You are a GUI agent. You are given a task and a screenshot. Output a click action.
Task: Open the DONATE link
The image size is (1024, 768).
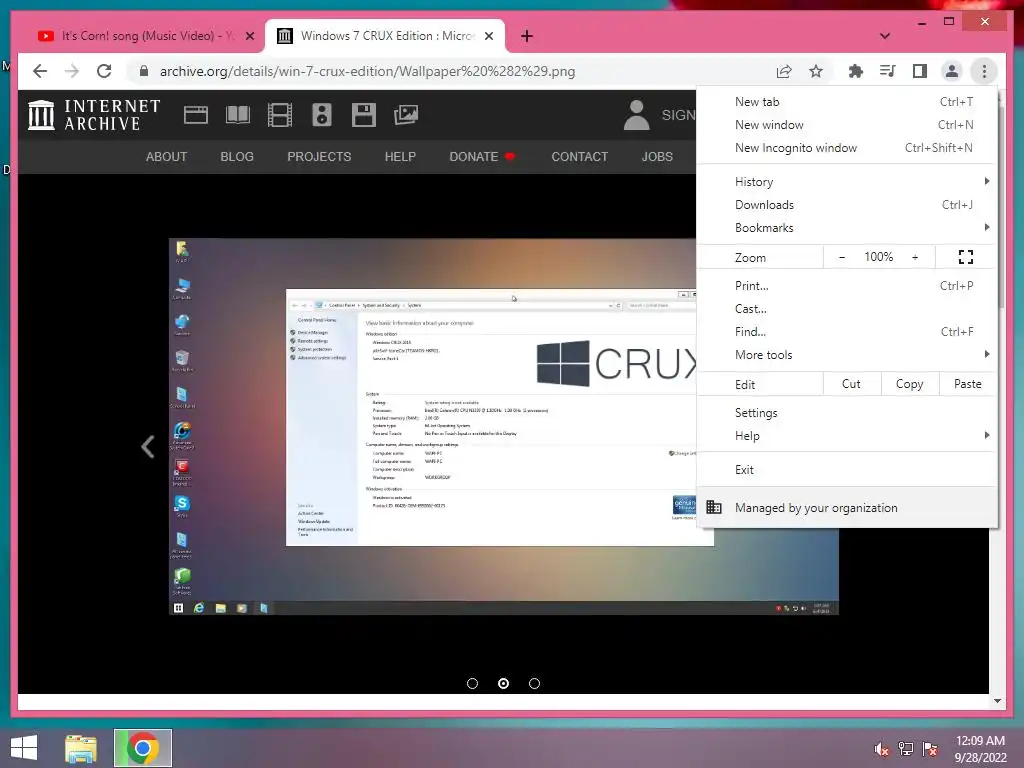tap(482, 157)
